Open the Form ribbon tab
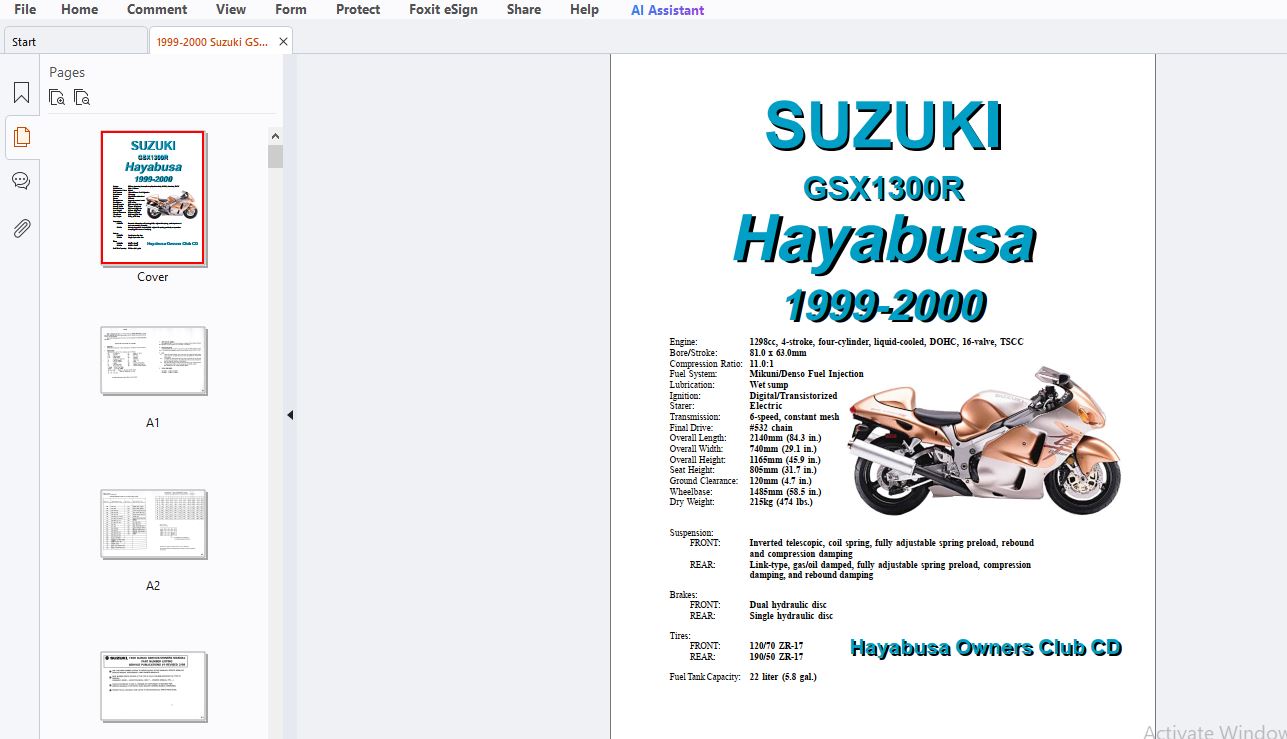Image resolution: width=1287 pixels, height=739 pixels. tap(291, 10)
